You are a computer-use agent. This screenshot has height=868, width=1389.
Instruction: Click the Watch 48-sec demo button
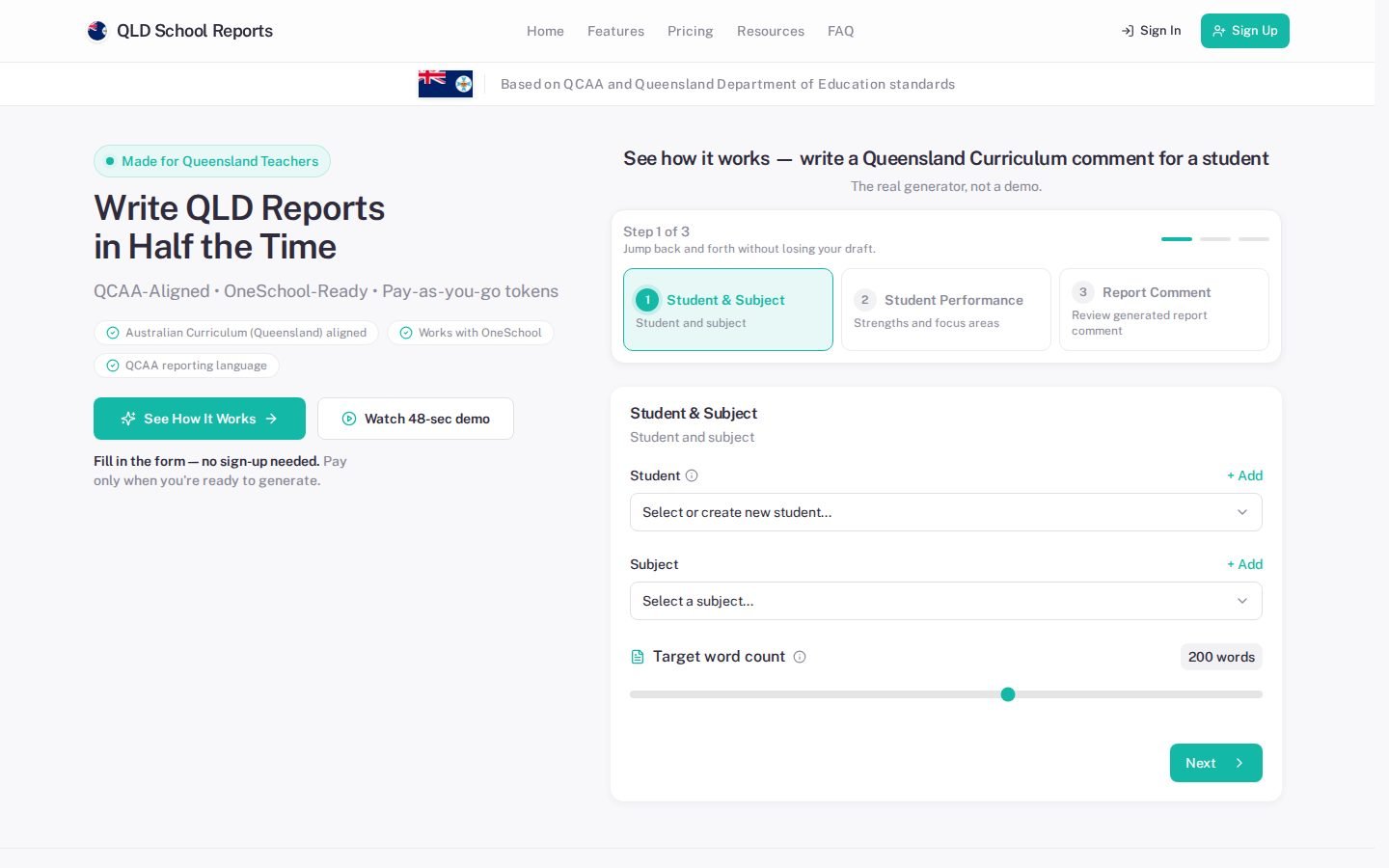(416, 419)
